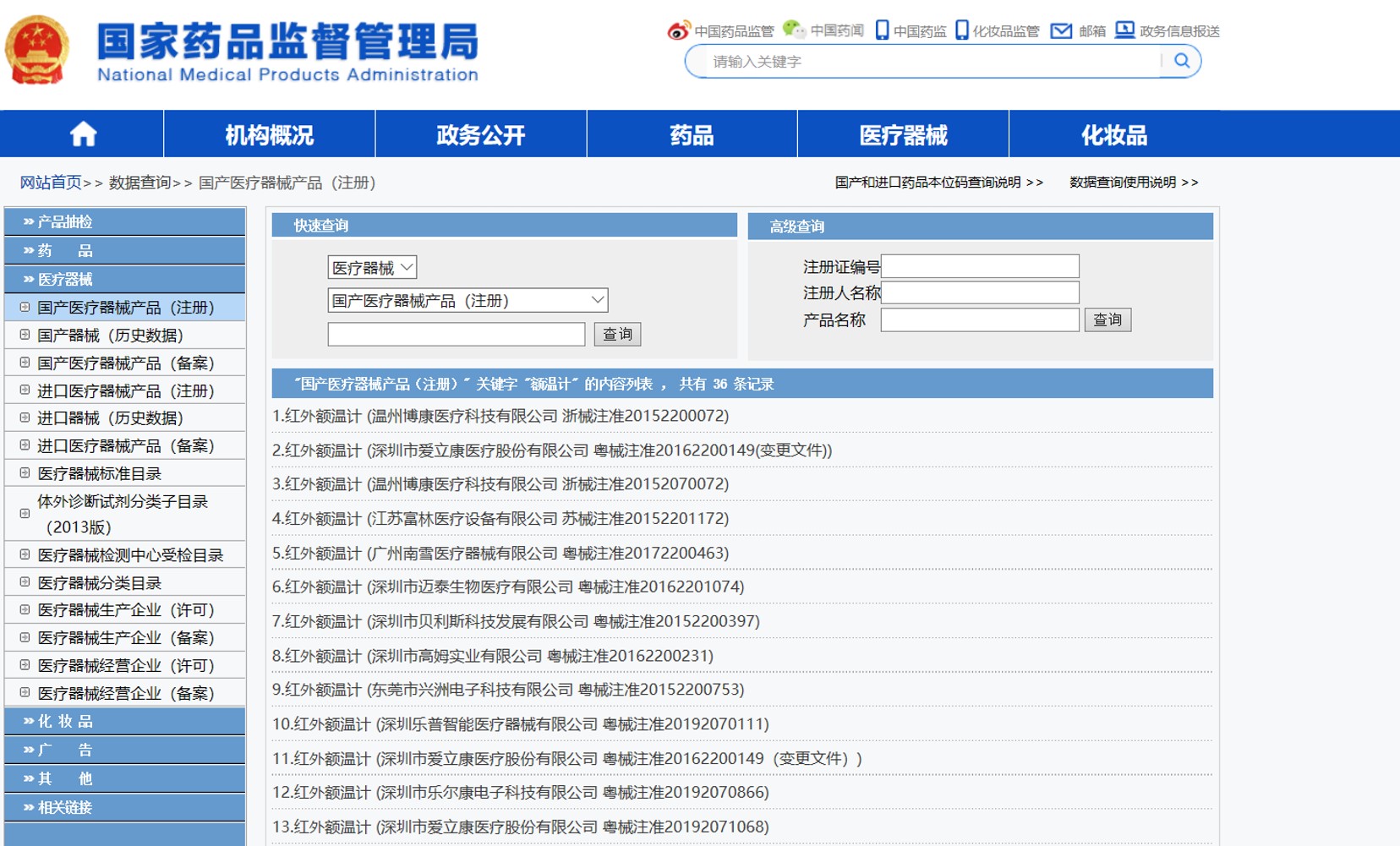Screen dimensions: 1400x846
Task: Click the quick query 查询 button
Action: coord(618,334)
